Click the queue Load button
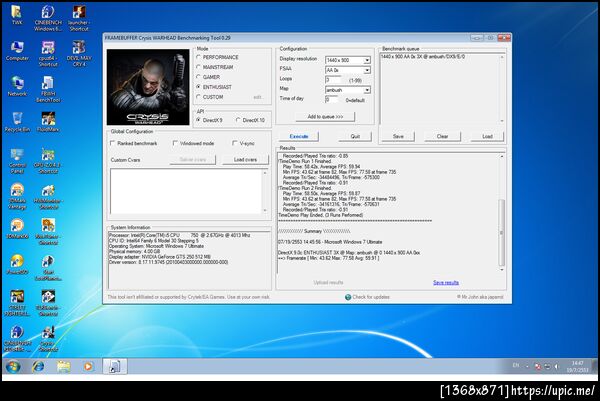 pos(487,136)
